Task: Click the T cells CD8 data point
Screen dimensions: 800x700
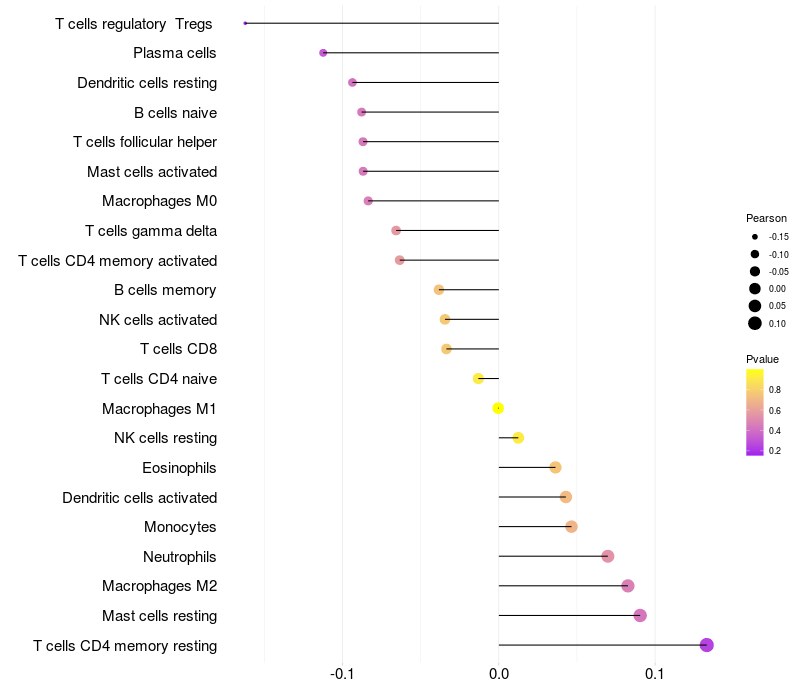Action: tap(446, 349)
